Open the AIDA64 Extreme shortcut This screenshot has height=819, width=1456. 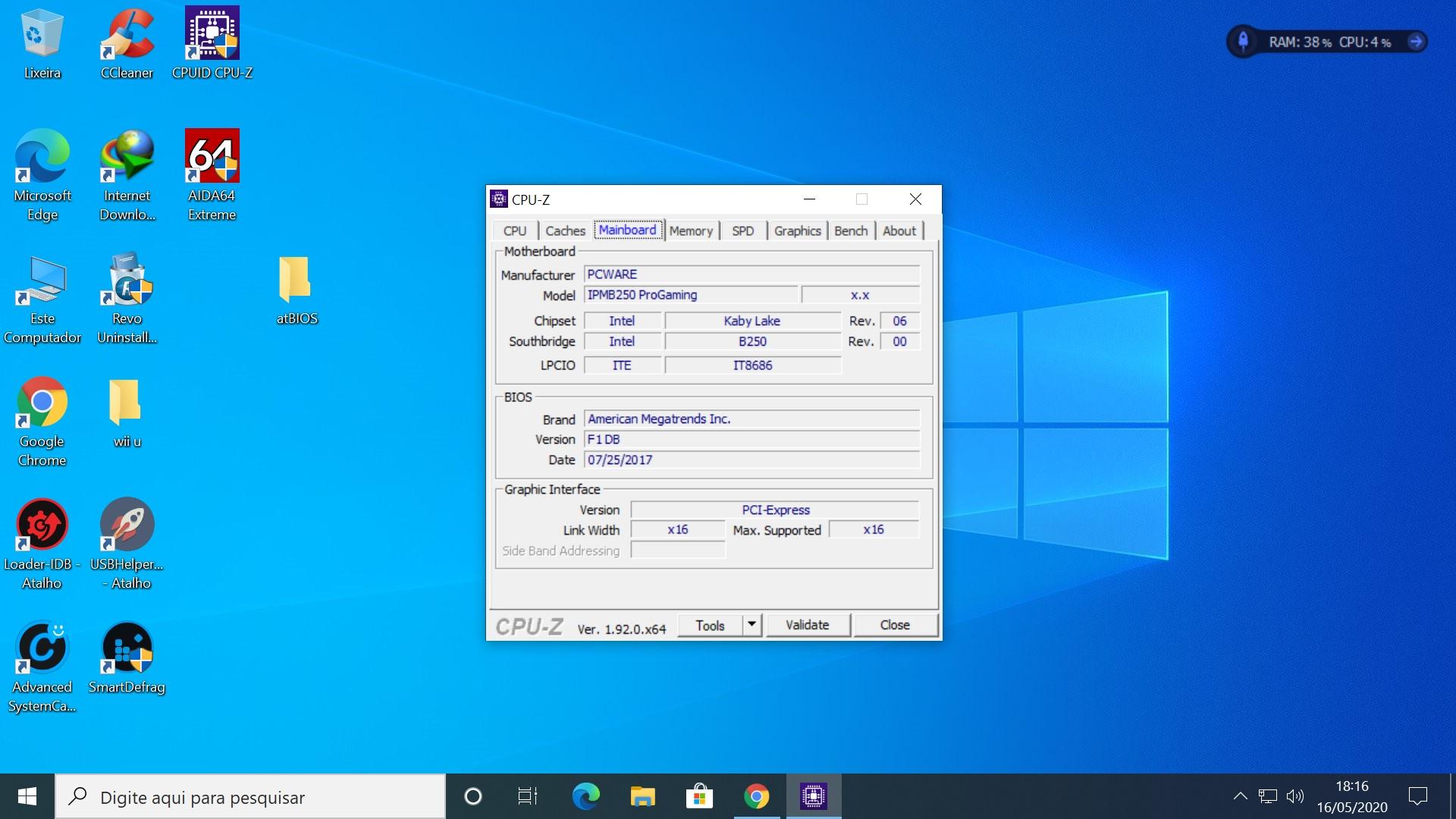[x=212, y=176]
